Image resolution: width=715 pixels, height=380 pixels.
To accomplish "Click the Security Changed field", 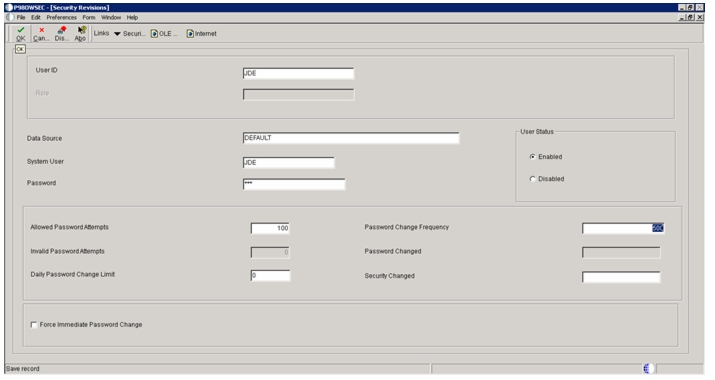I will (x=621, y=277).
